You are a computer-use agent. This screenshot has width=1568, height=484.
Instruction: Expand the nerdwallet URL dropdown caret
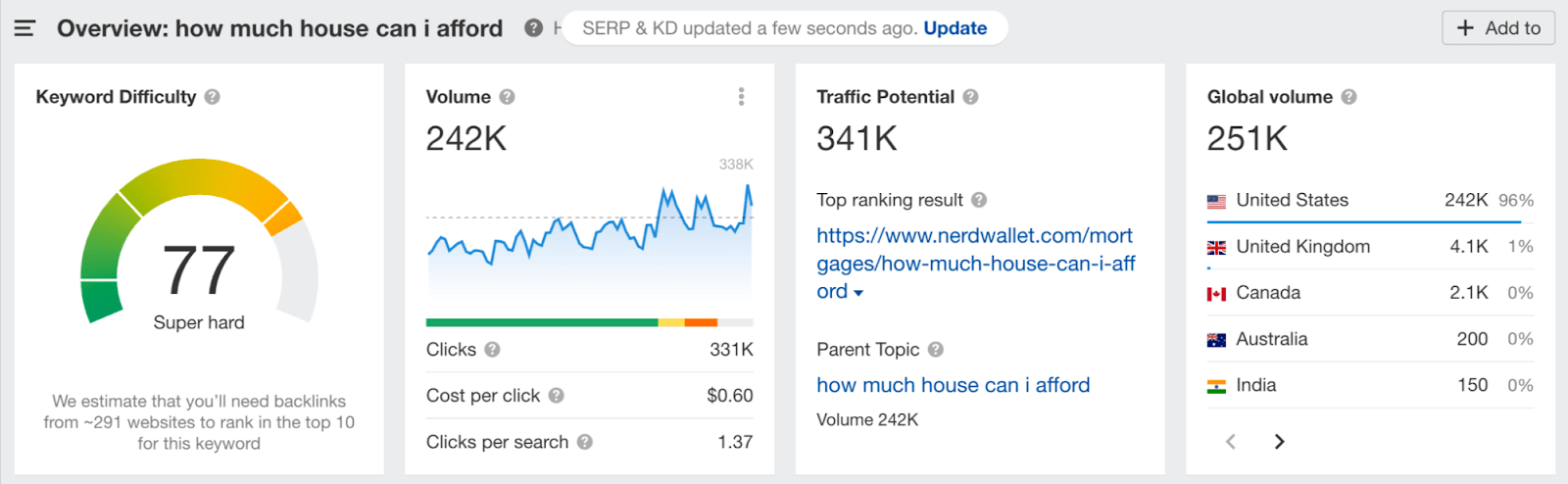point(858,292)
